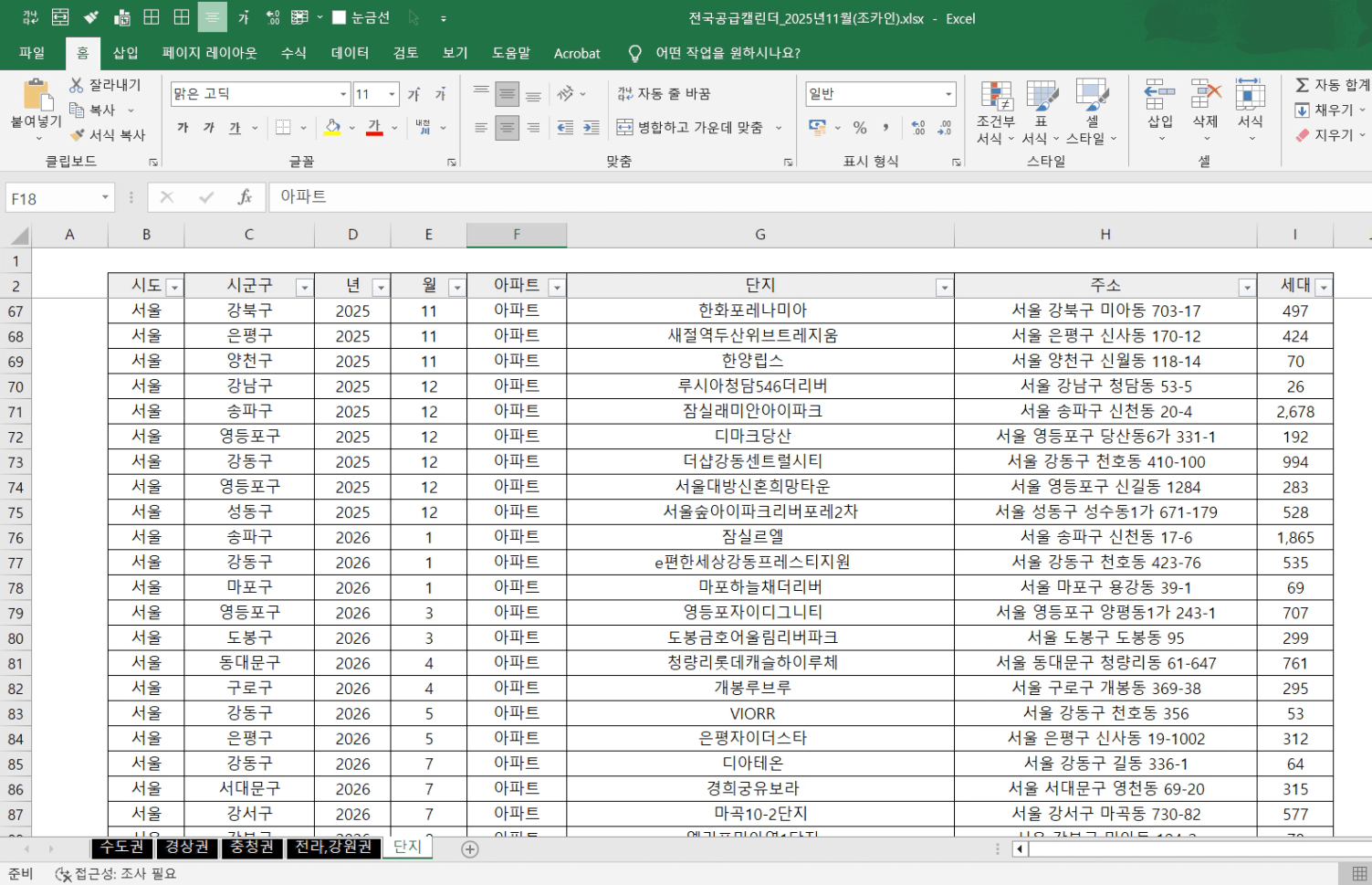The image size is (1372, 885).
Task: Expand the font name dropdown (맑은 고딕)
Action: [x=343, y=94]
